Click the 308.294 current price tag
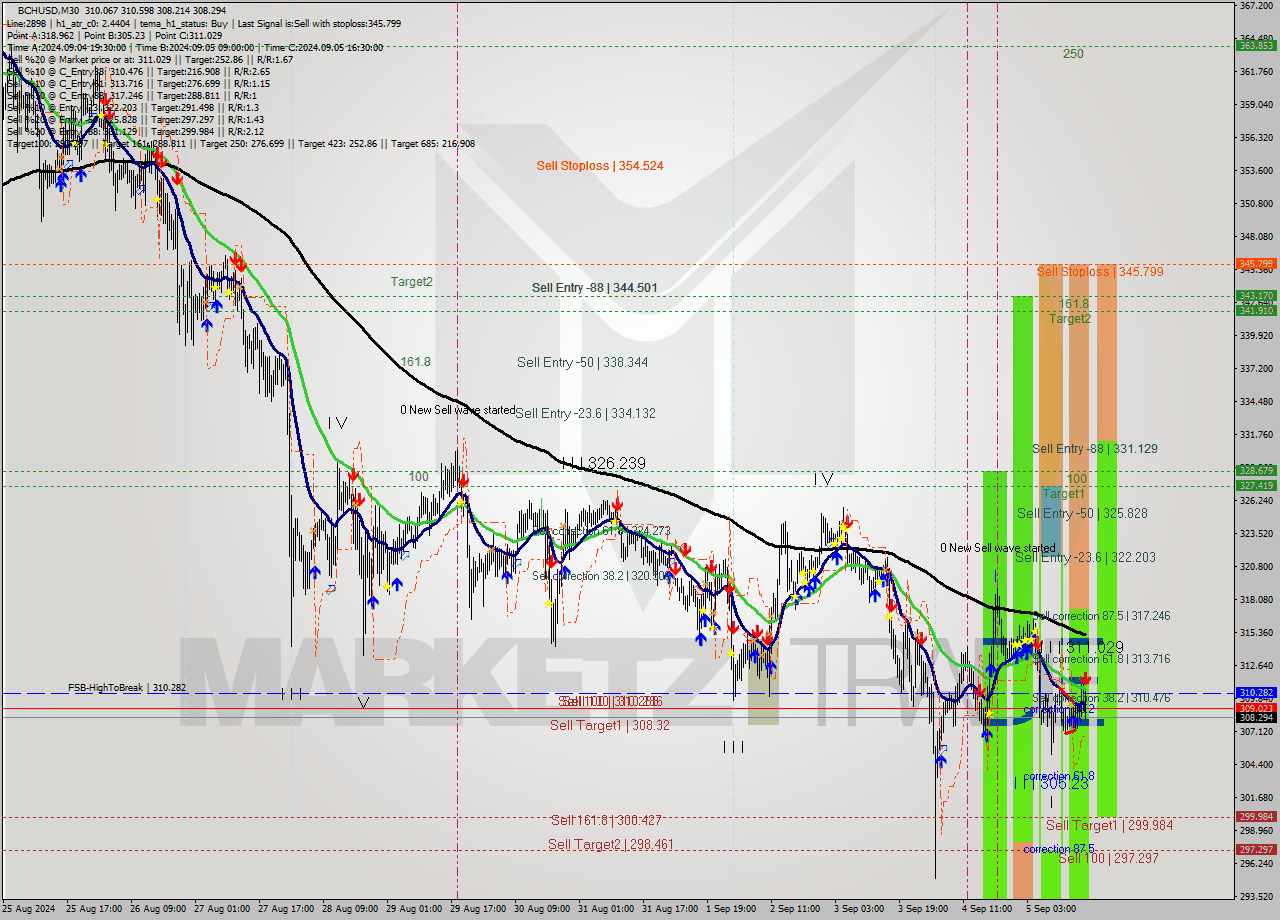 pyautogui.click(x=1256, y=717)
